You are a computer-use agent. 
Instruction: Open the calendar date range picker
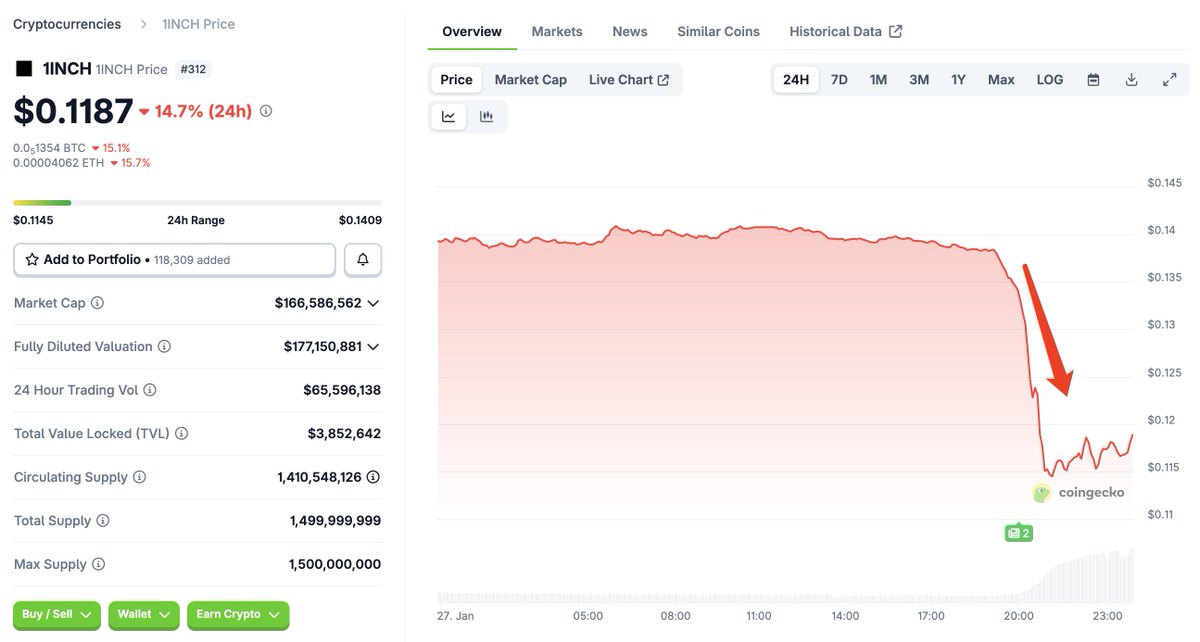pos(1093,80)
